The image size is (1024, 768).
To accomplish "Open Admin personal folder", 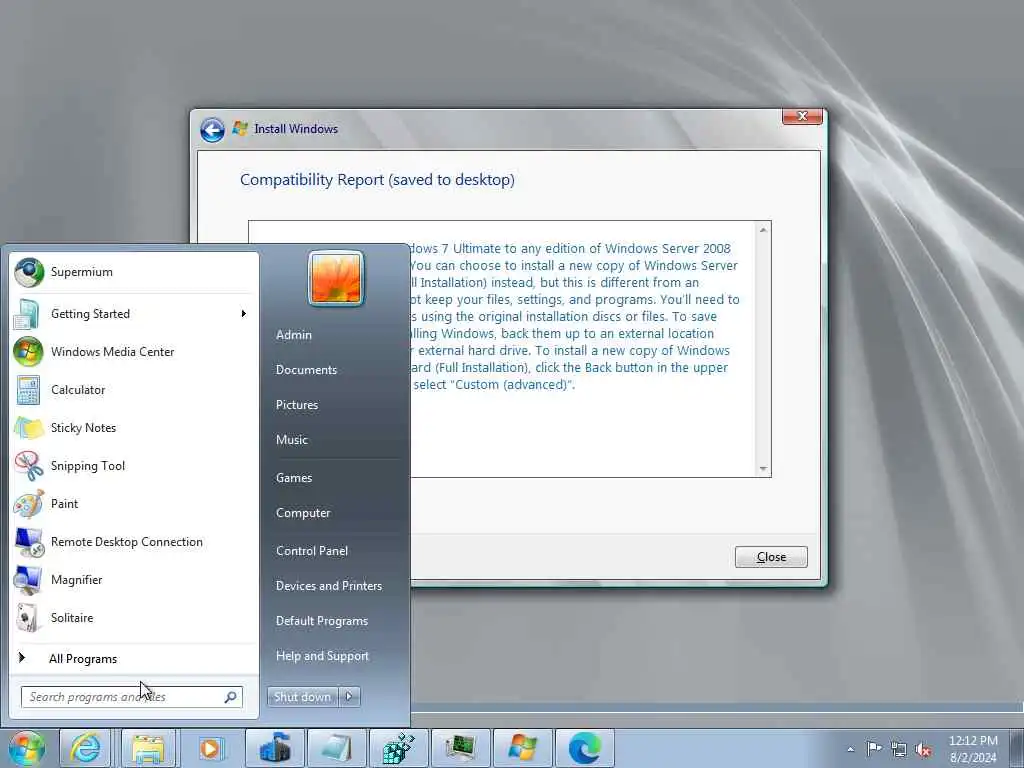I will coord(294,335).
